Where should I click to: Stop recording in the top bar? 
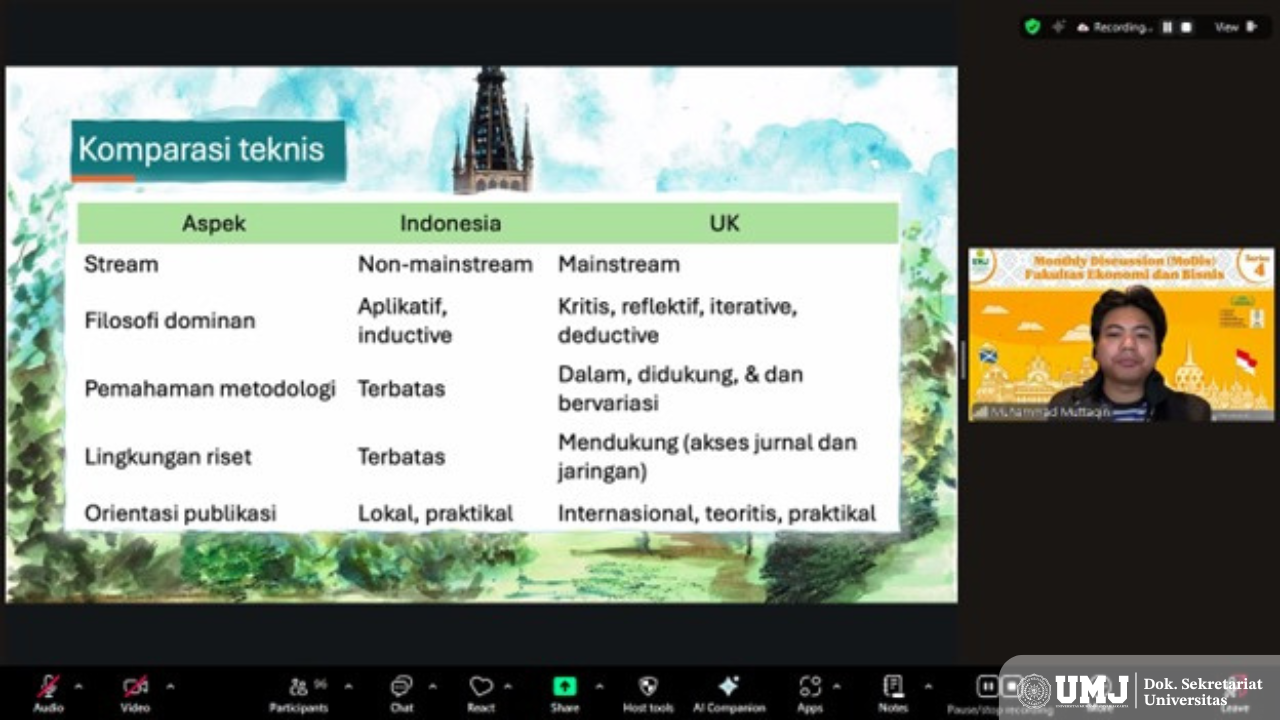click(1186, 27)
